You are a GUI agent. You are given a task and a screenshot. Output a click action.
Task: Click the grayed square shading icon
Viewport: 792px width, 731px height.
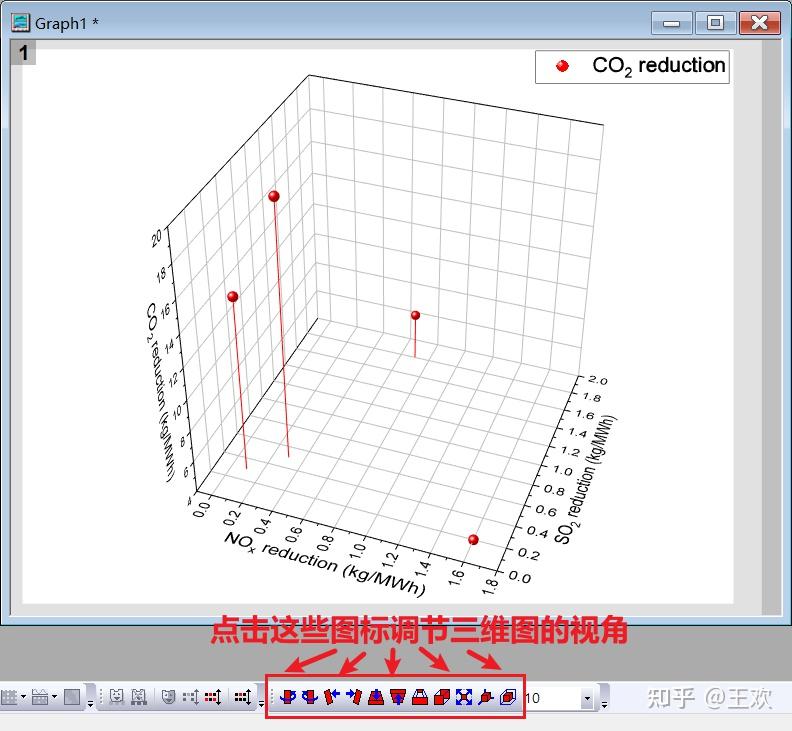pos(72,697)
